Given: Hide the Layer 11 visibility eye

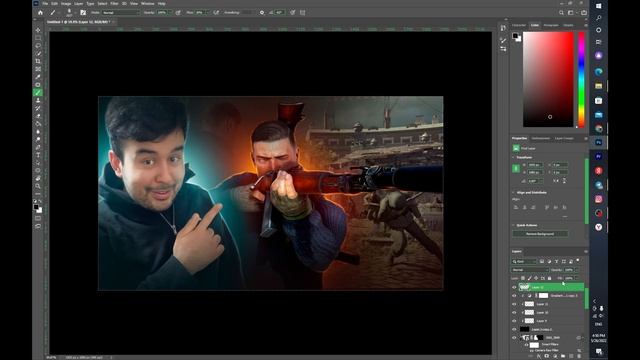Looking at the screenshot, I should pyautogui.click(x=514, y=304).
